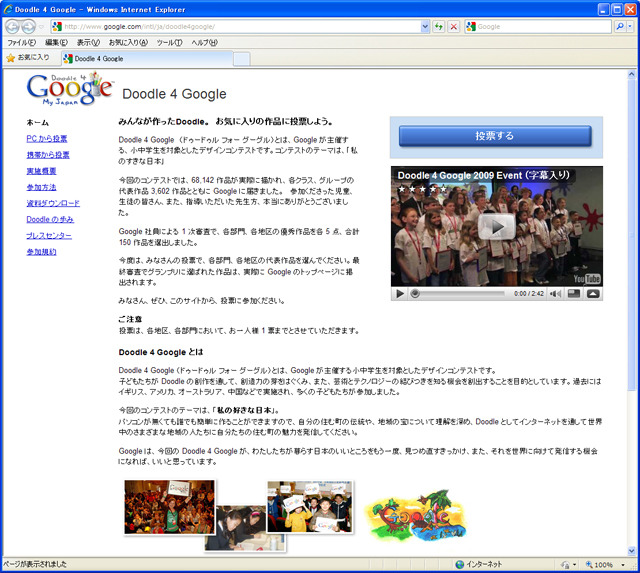Open the お気に入り(A) menu
The width and height of the screenshot is (640, 573).
click(x=128, y=42)
